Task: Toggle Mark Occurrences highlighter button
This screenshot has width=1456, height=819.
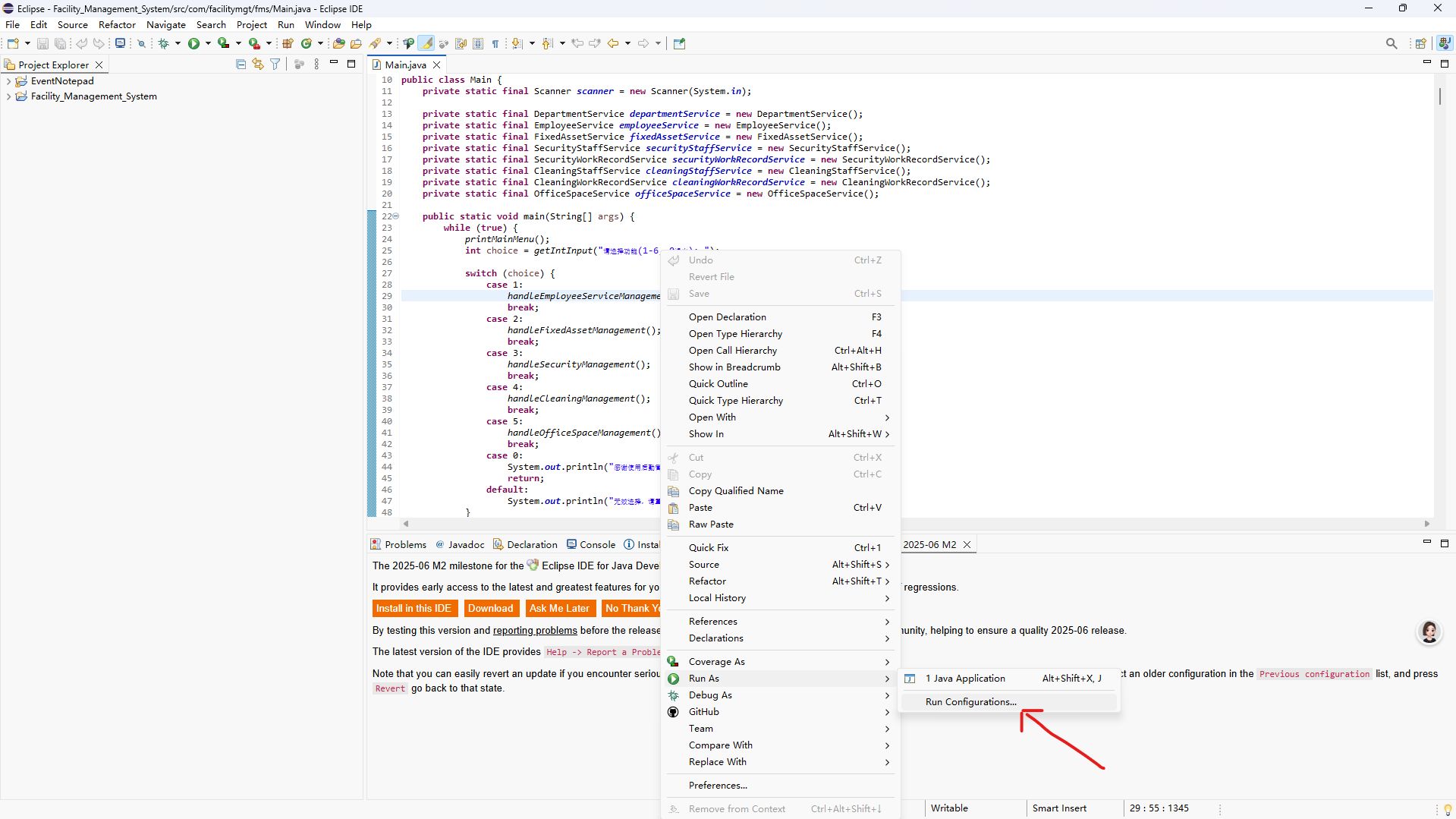Action: [x=427, y=44]
